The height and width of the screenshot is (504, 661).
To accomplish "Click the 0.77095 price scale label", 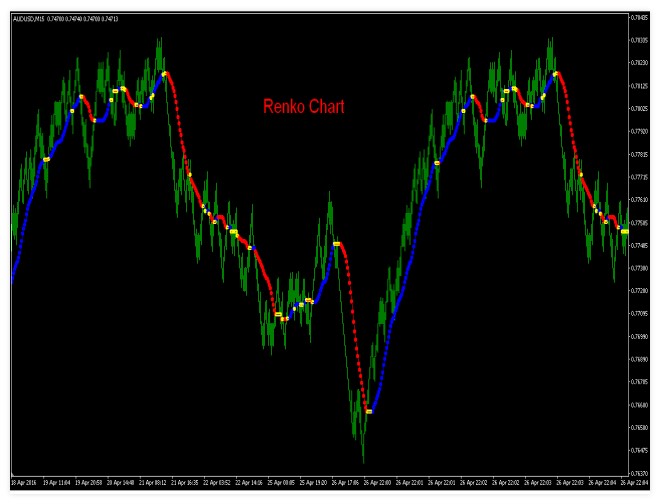I will (x=640, y=314).
